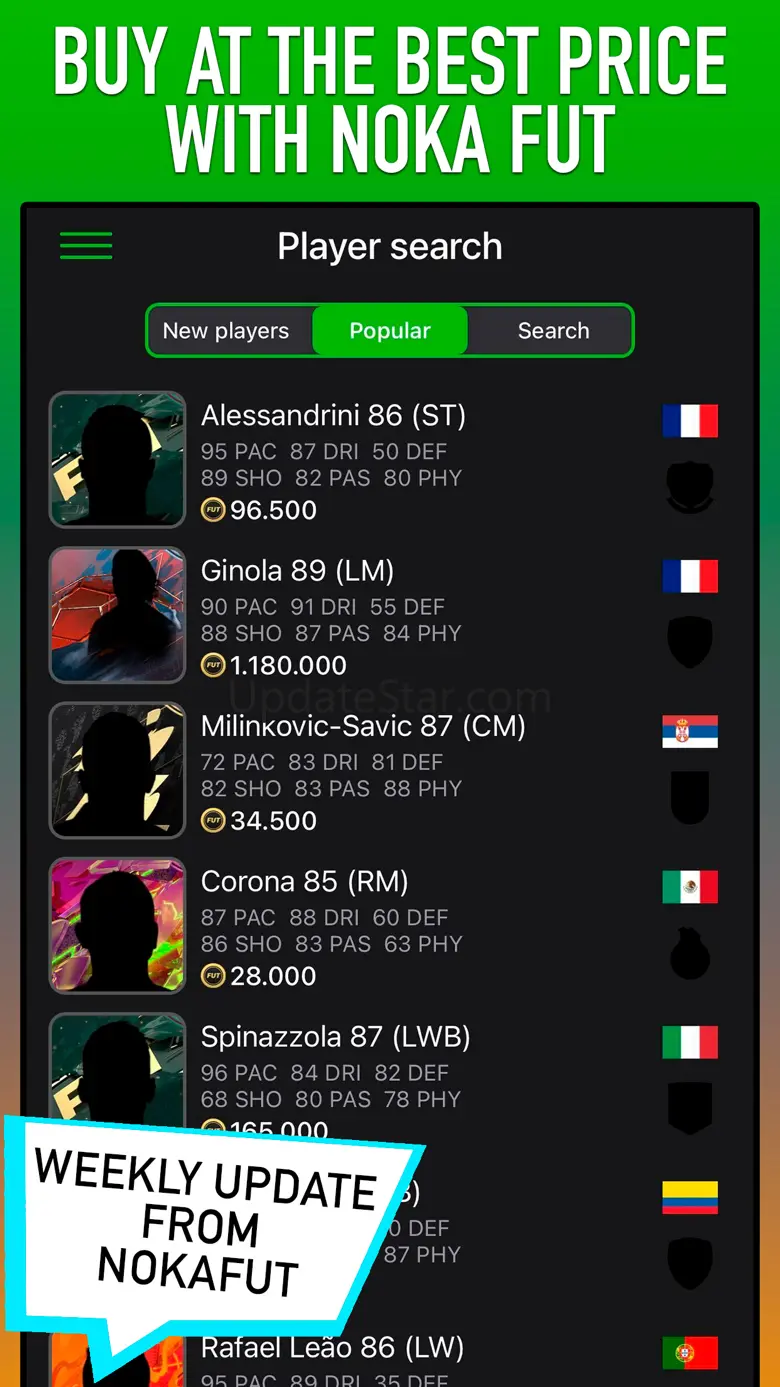Switch to the Search tab

[553, 331]
